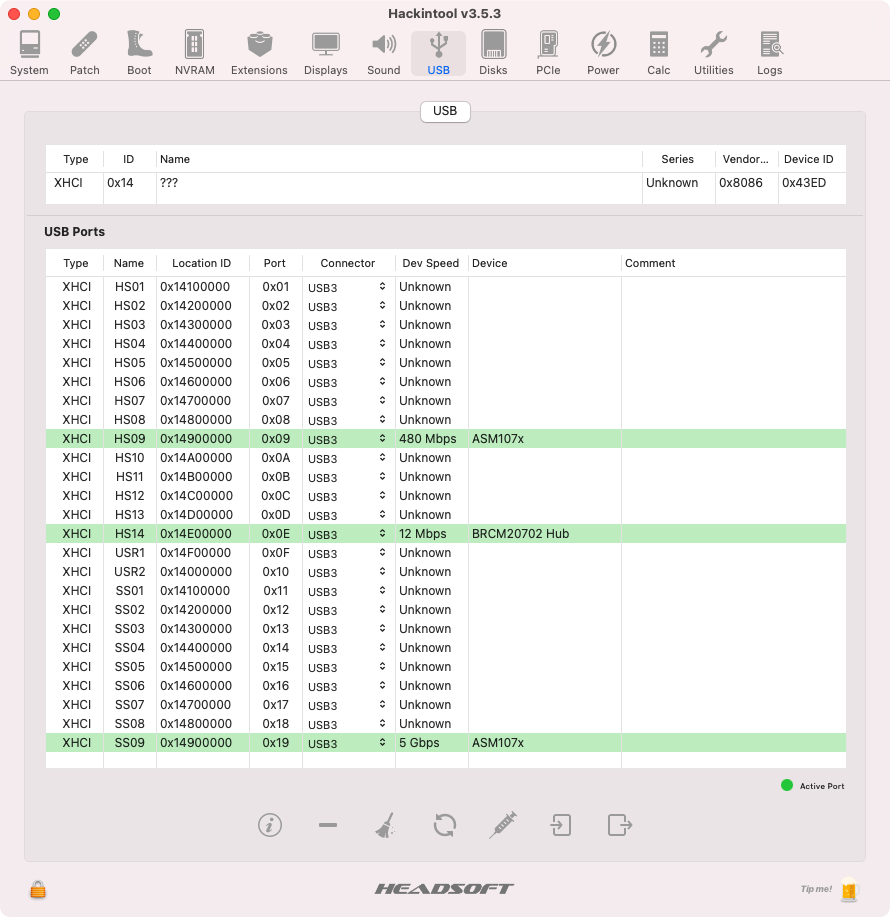Click vendor value 0x8086
This screenshot has height=917, width=890.
tap(741, 182)
